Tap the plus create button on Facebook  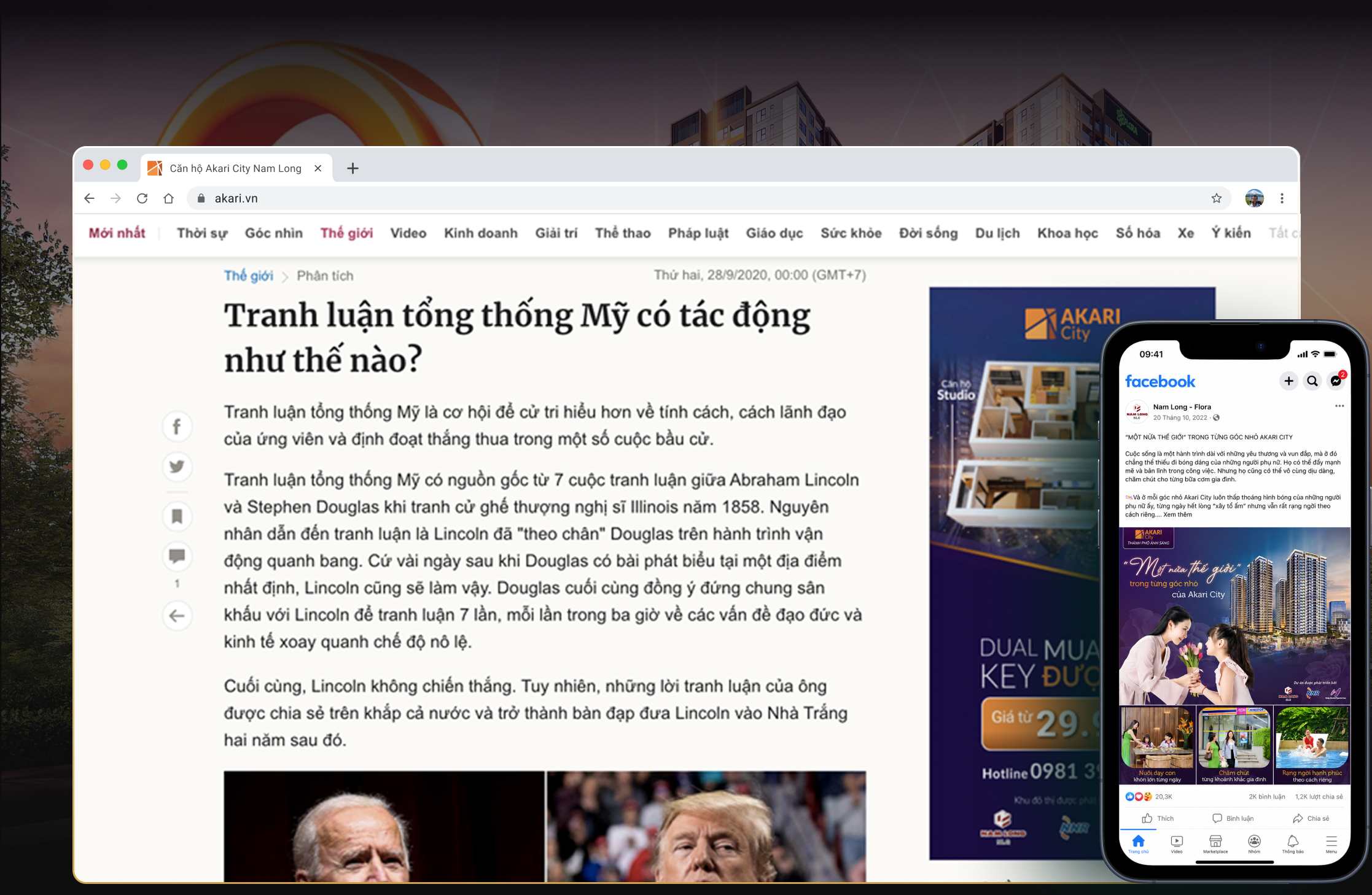pos(1288,381)
